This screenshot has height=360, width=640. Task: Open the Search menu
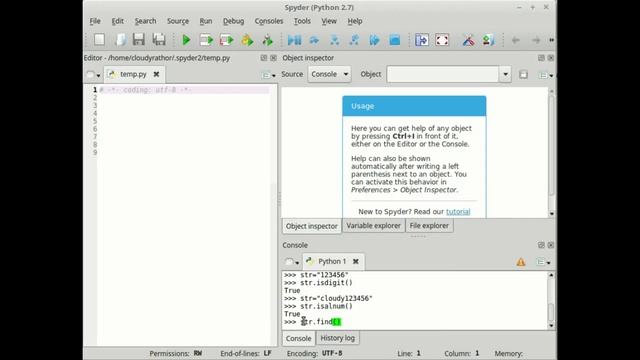click(145, 21)
